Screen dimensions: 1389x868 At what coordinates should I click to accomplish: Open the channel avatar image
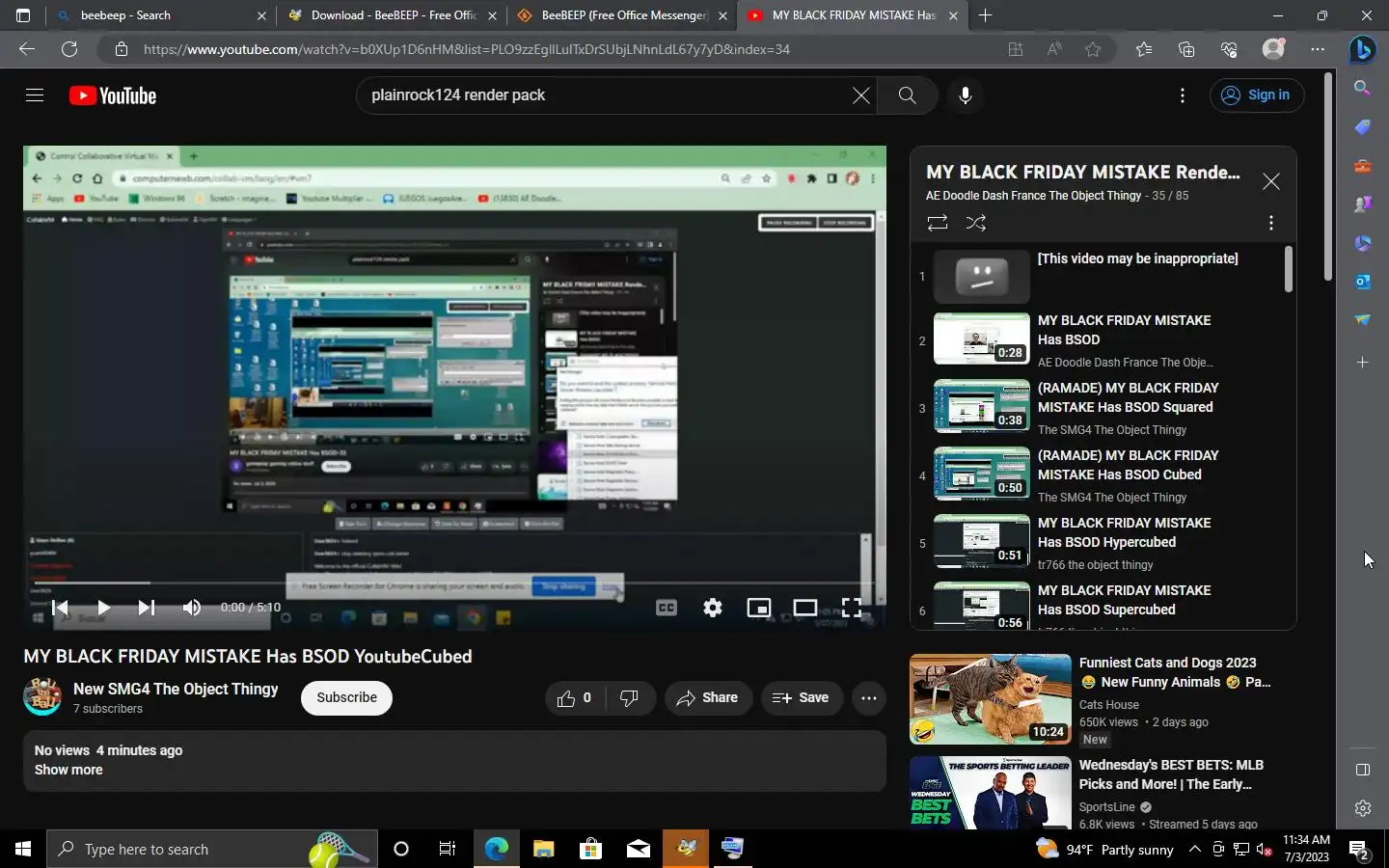pyautogui.click(x=42, y=697)
